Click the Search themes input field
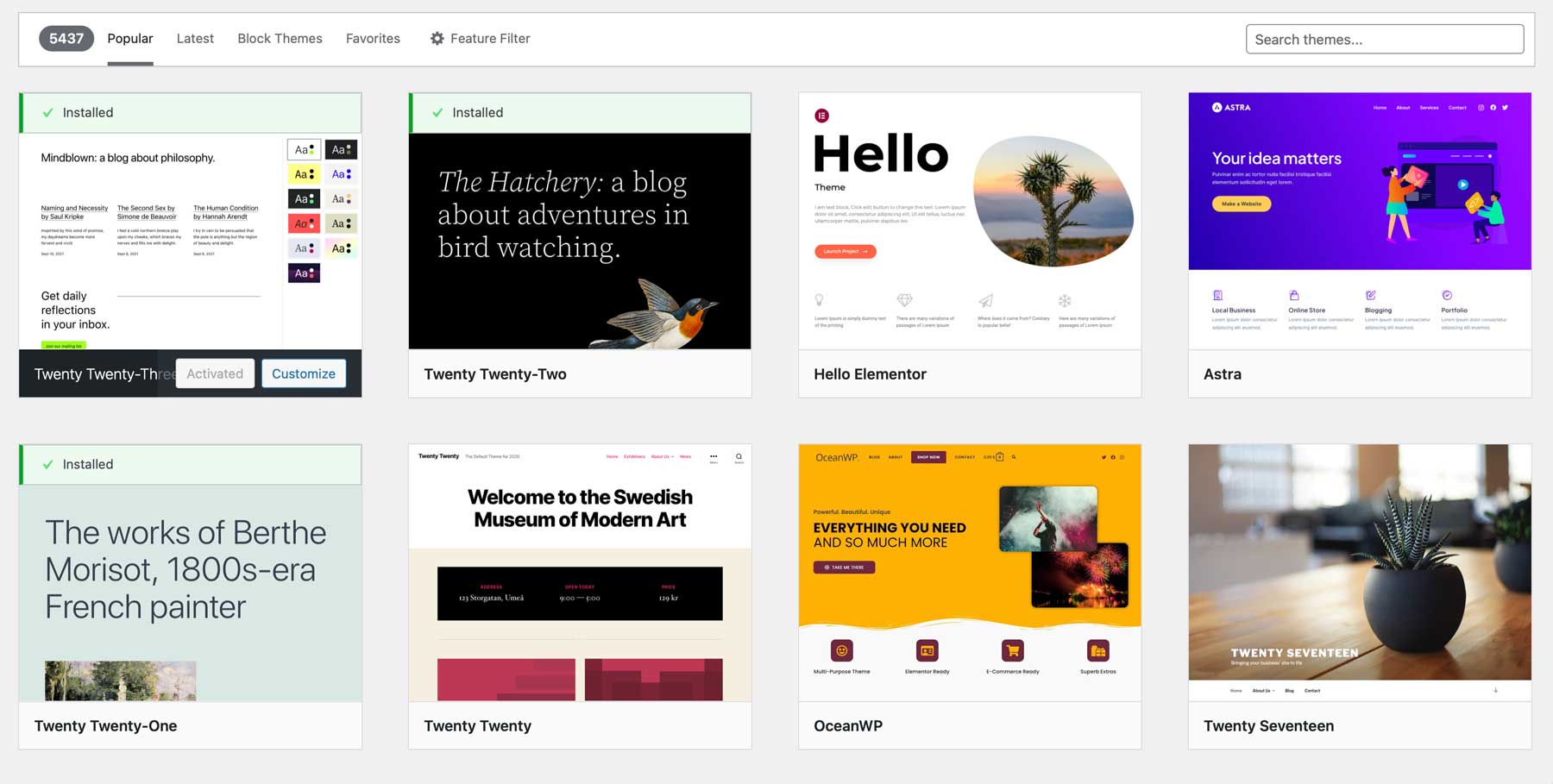This screenshot has height=784, width=1553. (1384, 39)
